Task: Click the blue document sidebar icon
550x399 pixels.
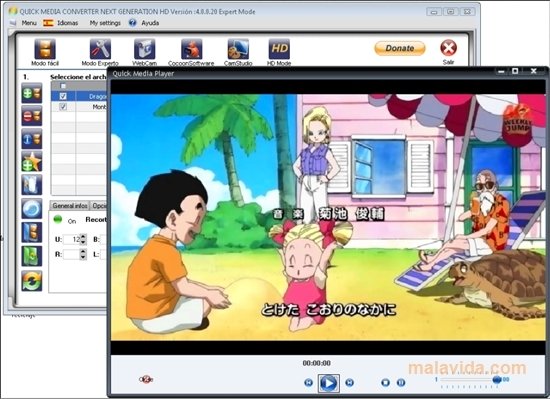Action: tap(32, 185)
